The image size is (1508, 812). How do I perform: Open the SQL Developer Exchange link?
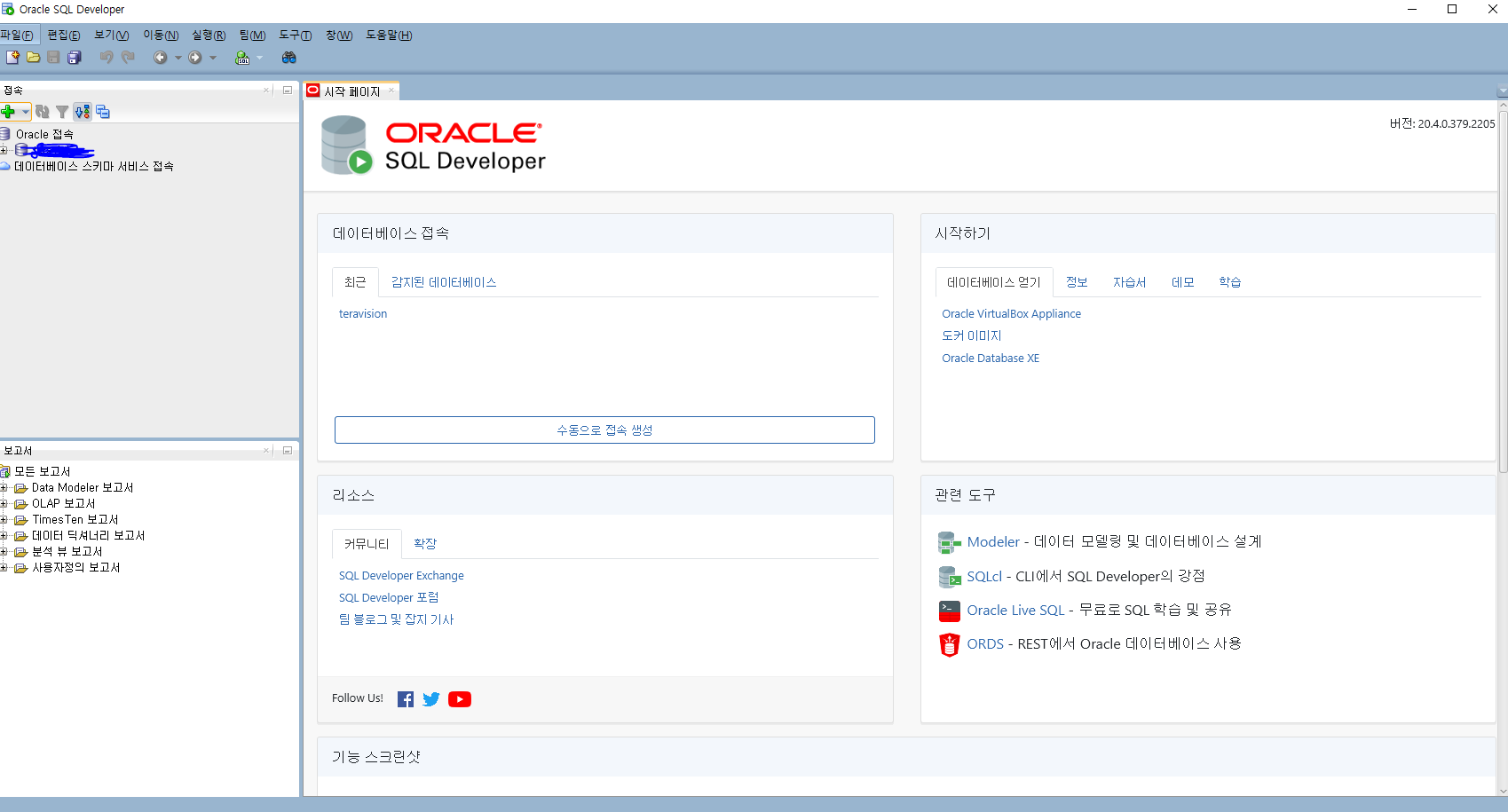click(401, 576)
